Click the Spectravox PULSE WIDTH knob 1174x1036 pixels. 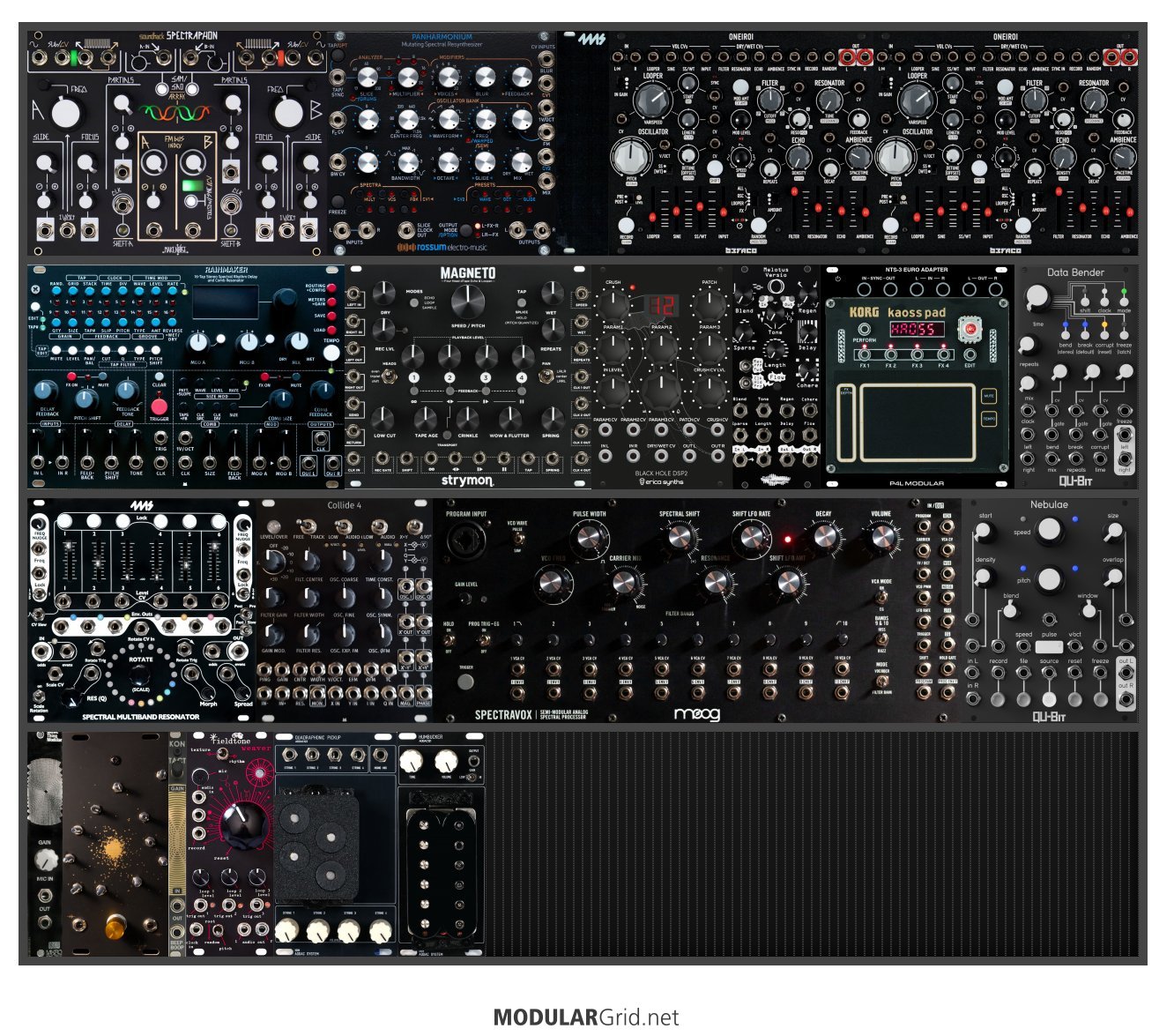(x=589, y=537)
